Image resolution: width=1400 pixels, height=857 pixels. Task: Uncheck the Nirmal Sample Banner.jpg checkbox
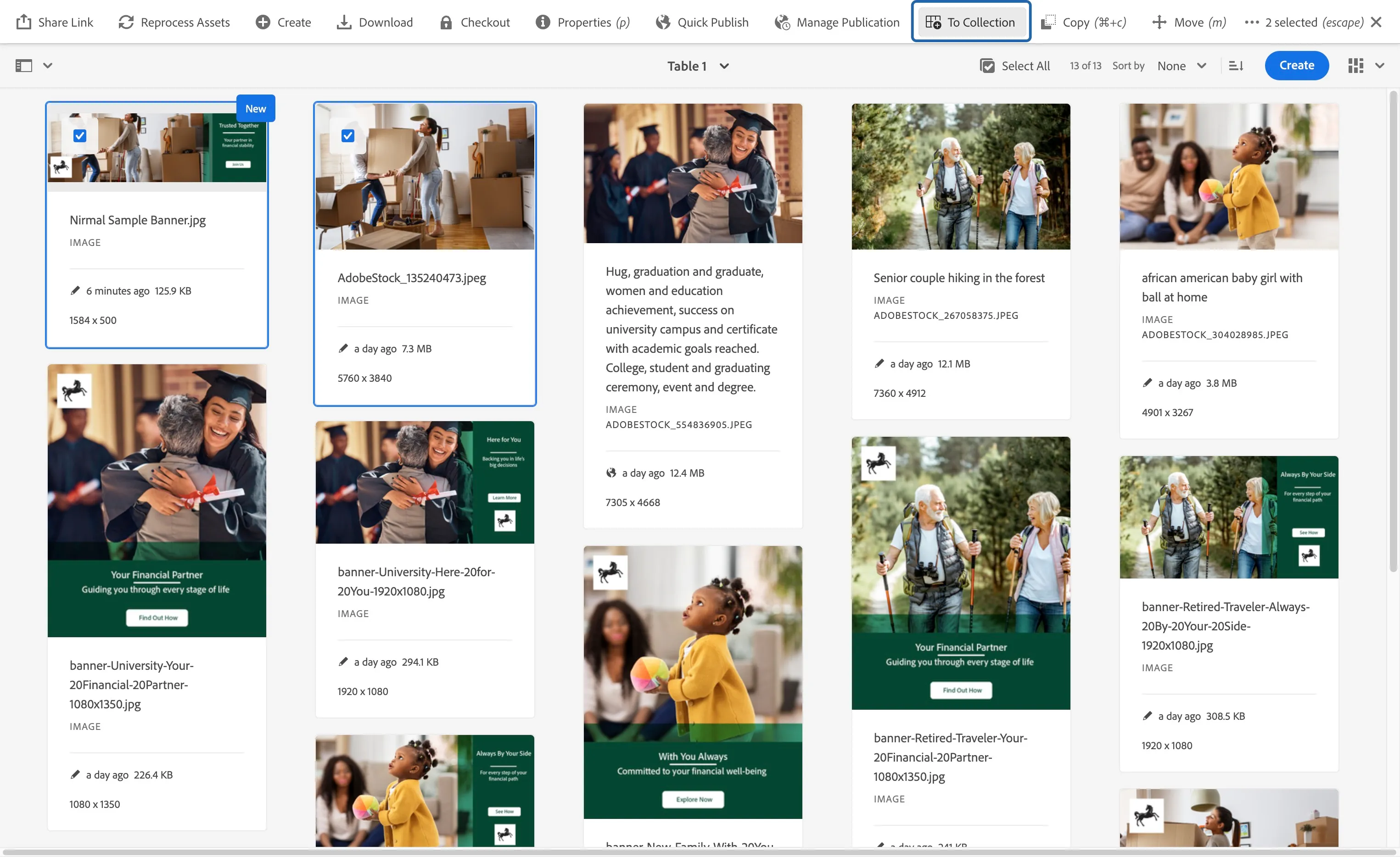(79, 136)
